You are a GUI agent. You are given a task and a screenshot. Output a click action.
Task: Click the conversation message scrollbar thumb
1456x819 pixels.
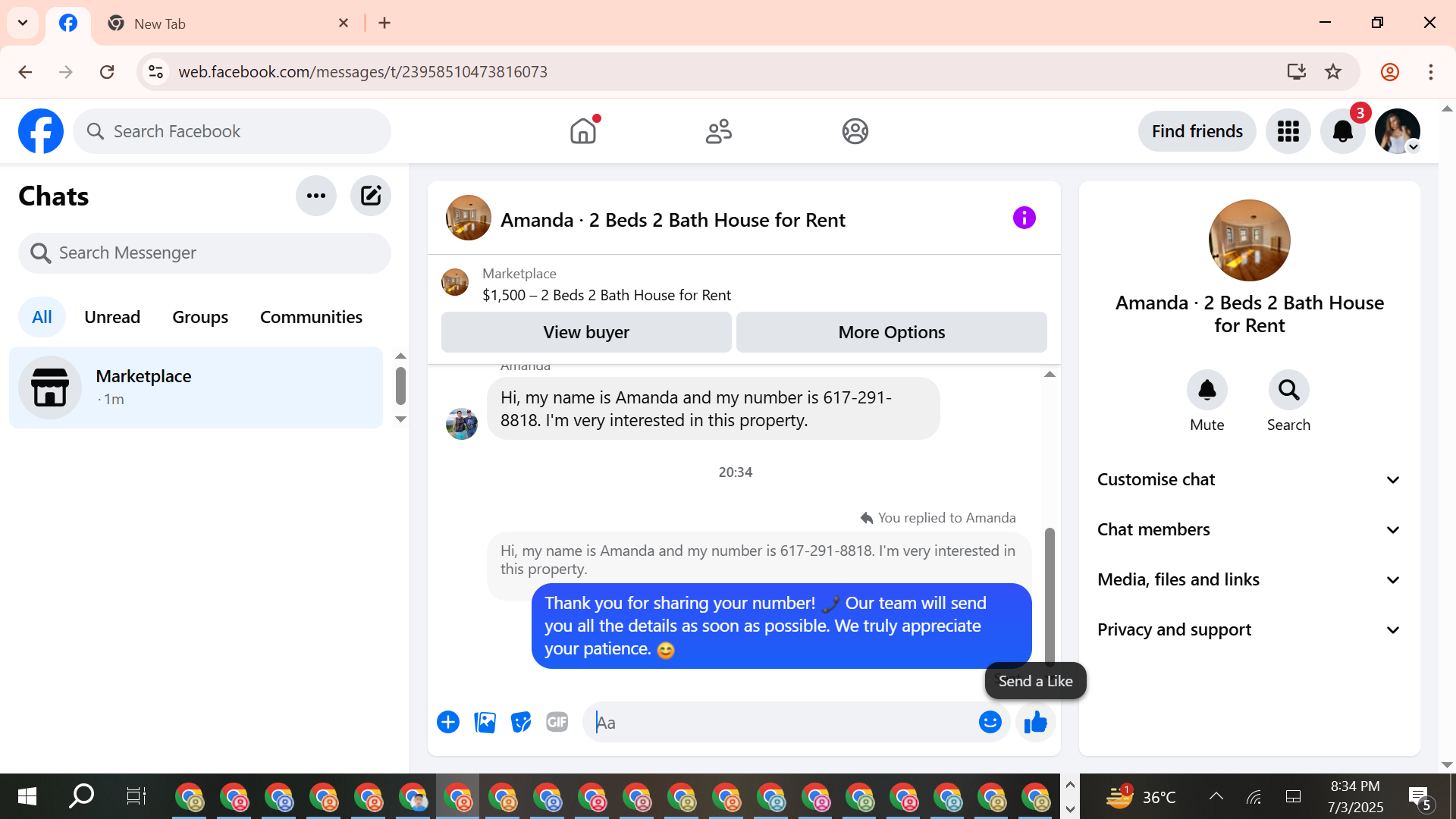1050,595
